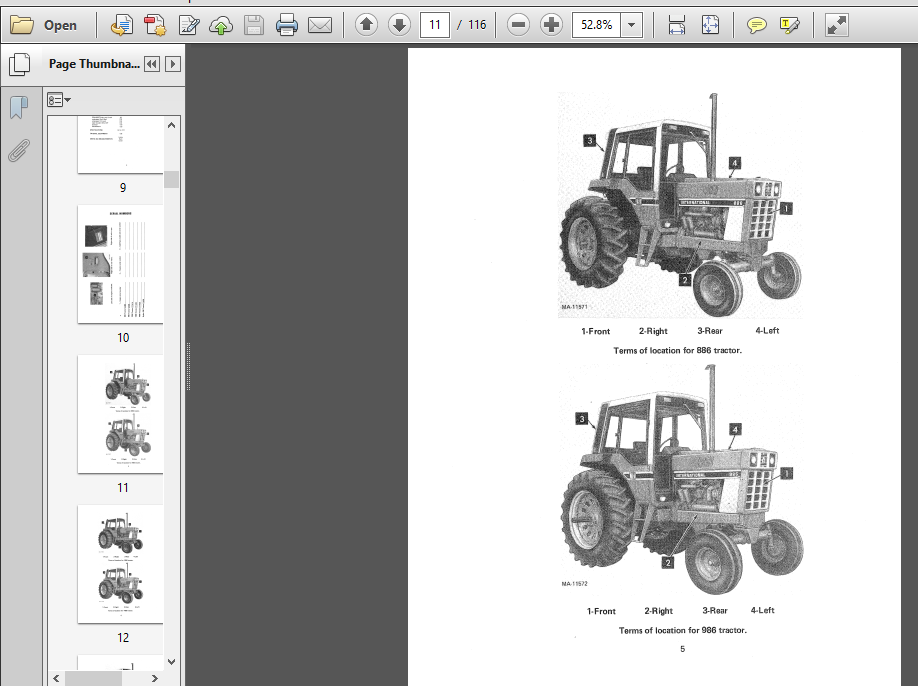Image resolution: width=918 pixels, height=686 pixels.
Task: Click figure code MA-11572 text
Action: [574, 584]
